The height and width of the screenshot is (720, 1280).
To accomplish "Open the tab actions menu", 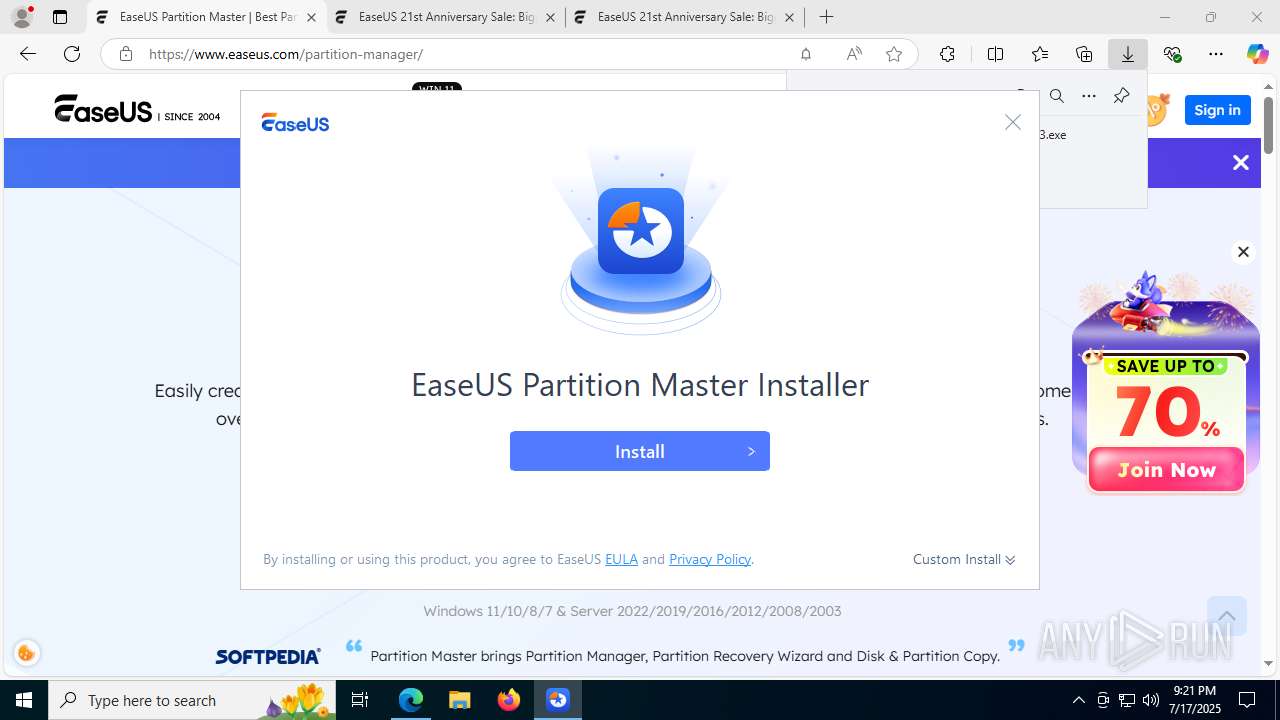I will 60,17.
